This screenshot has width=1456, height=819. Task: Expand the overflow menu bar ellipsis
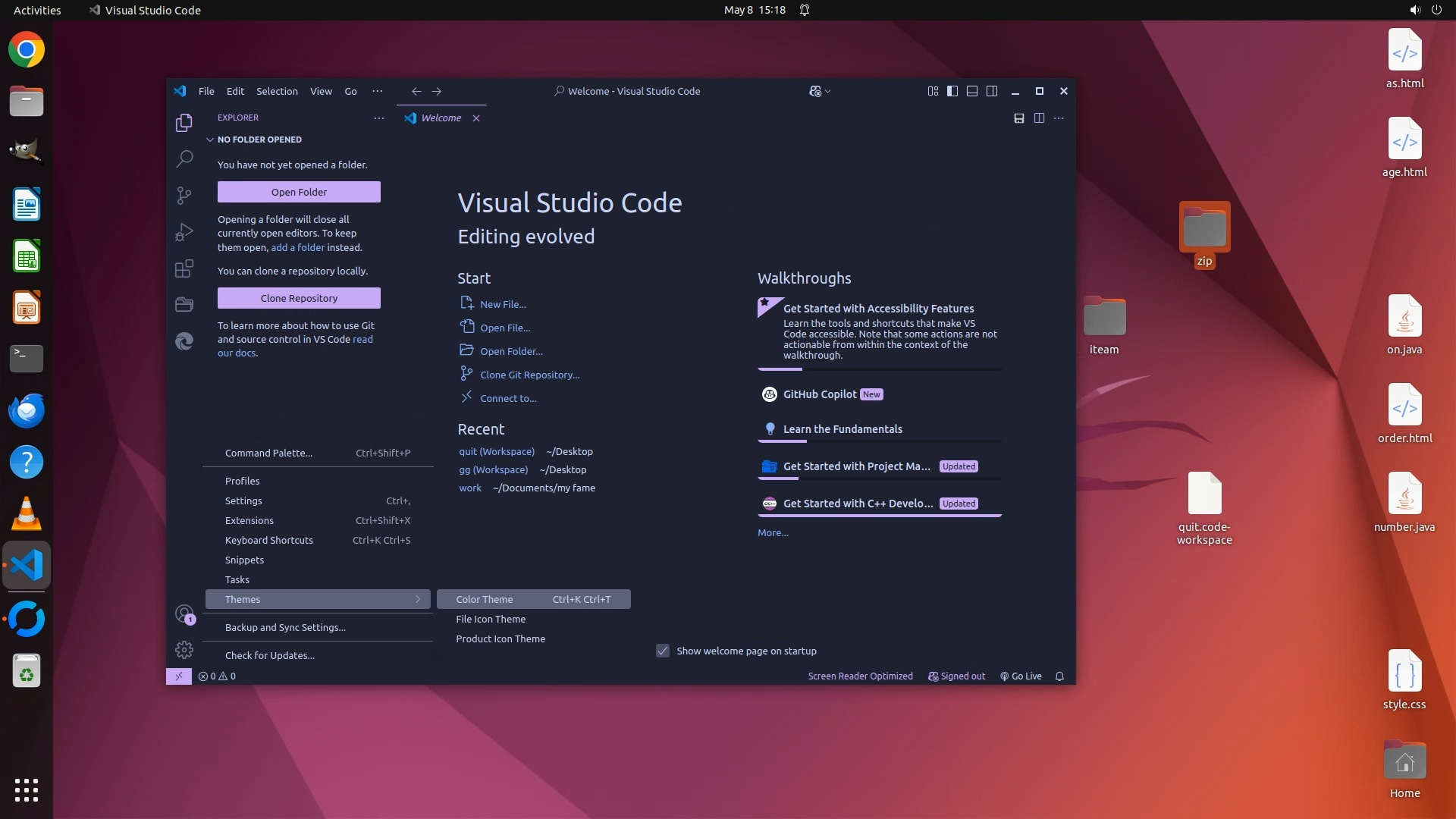(377, 91)
